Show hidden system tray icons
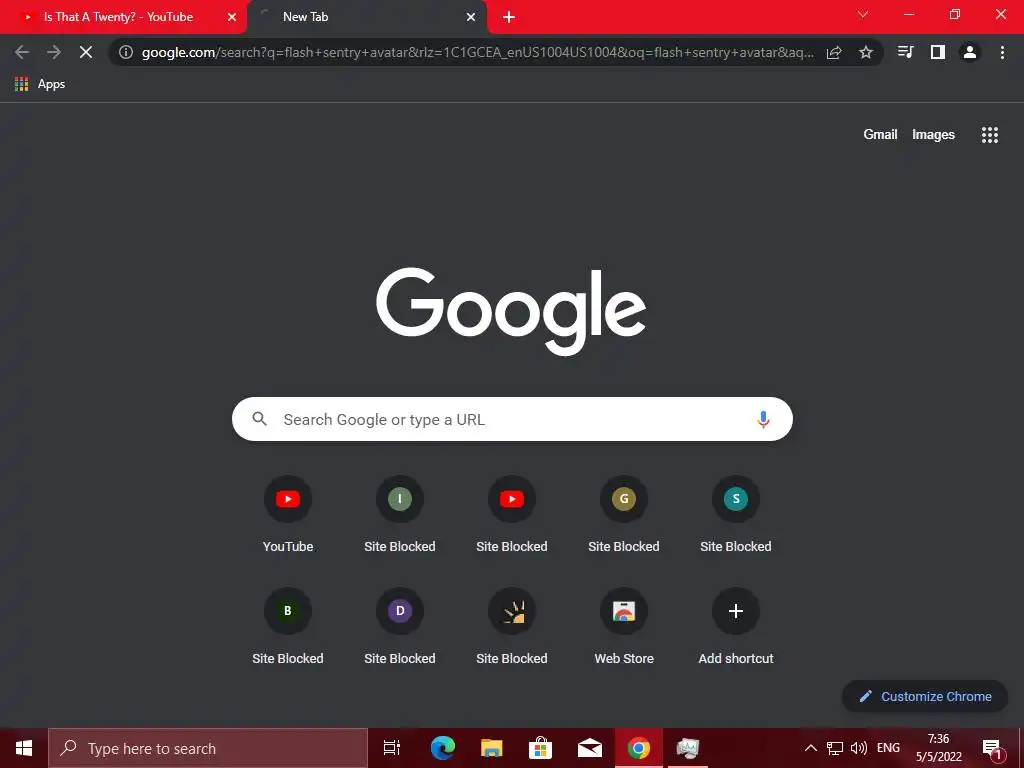1024x768 pixels. pos(810,748)
